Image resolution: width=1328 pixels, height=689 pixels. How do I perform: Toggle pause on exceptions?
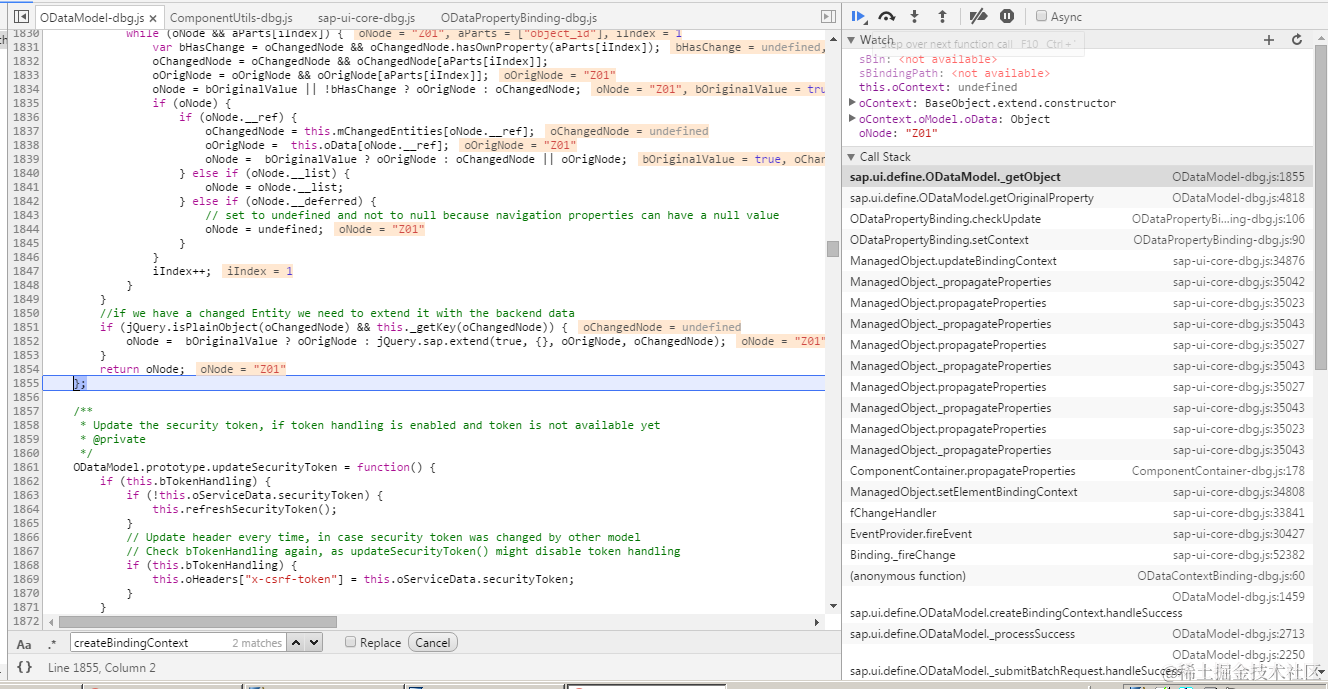click(x=1007, y=16)
